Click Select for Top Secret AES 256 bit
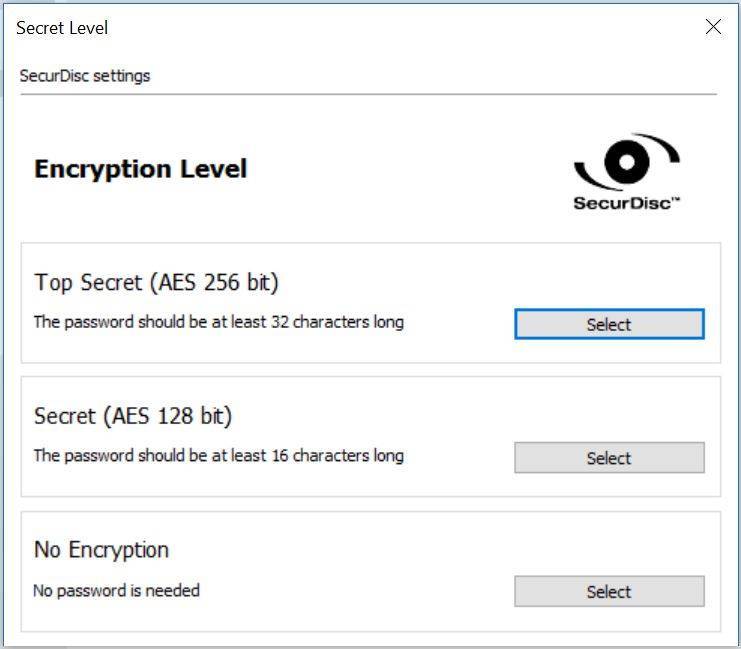Image resolution: width=741 pixels, height=649 pixels. [609, 324]
